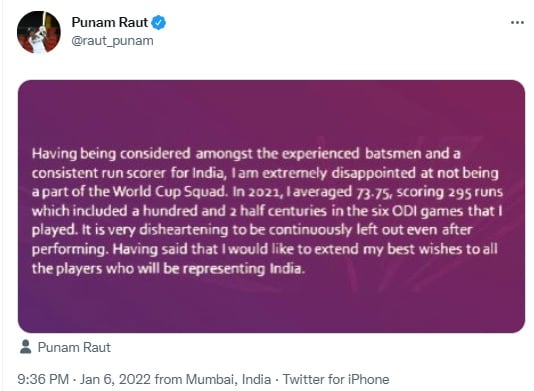Click the line 'extend my best wishes'
This screenshot has width=534, height=391.
click(265, 250)
